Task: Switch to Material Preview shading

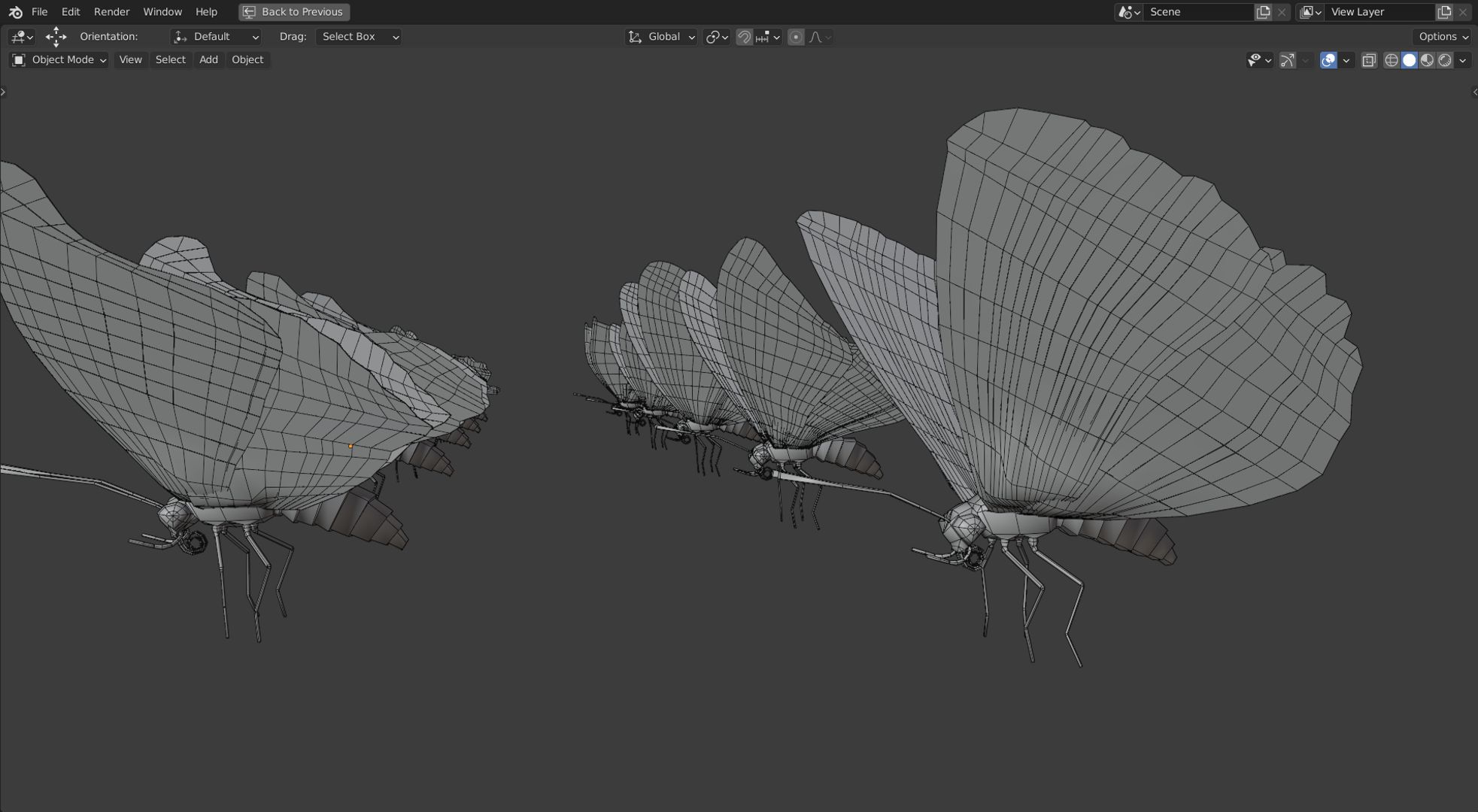Action: pyautogui.click(x=1427, y=60)
